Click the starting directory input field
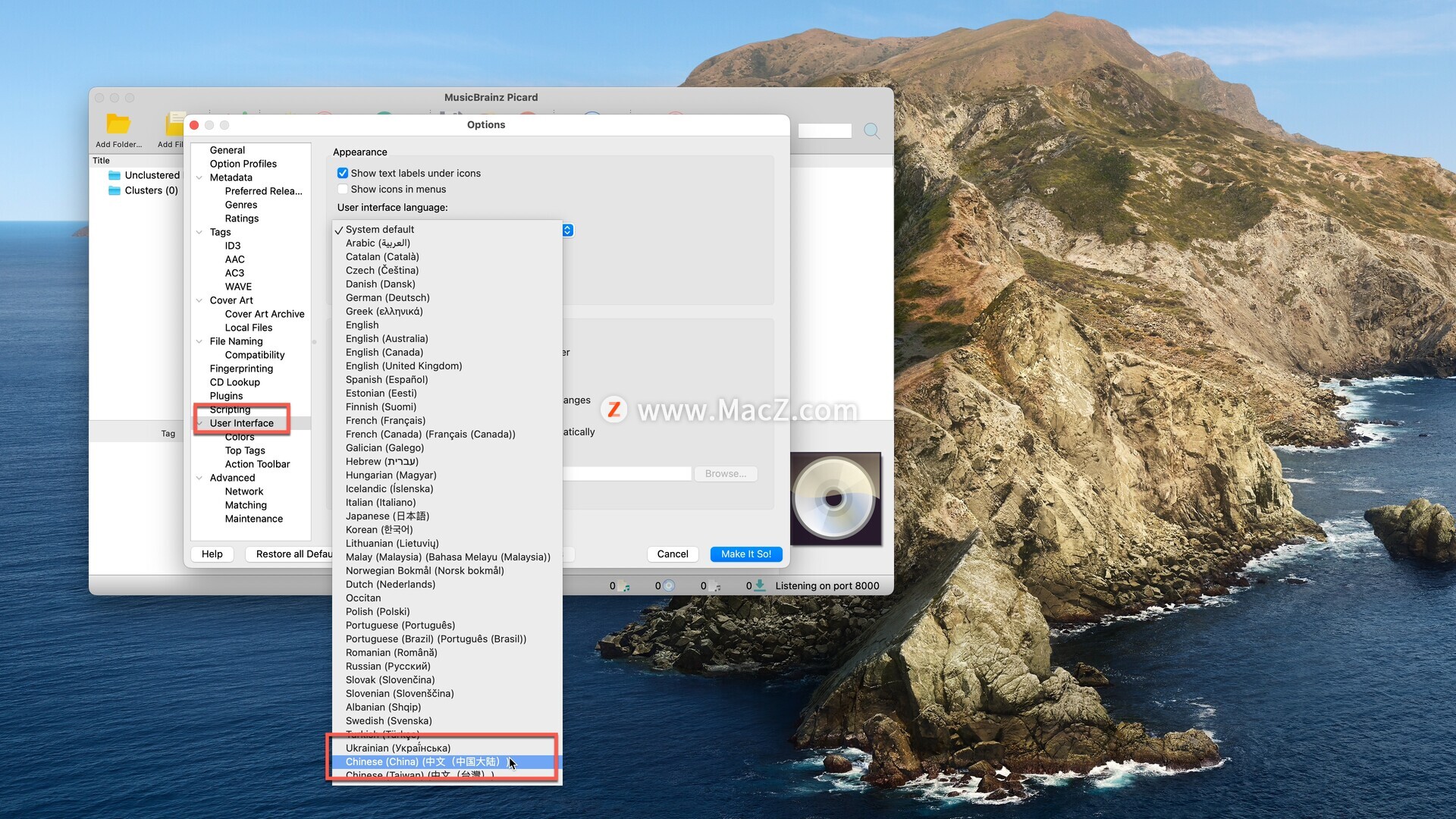Image resolution: width=1456 pixels, height=819 pixels. tap(627, 473)
